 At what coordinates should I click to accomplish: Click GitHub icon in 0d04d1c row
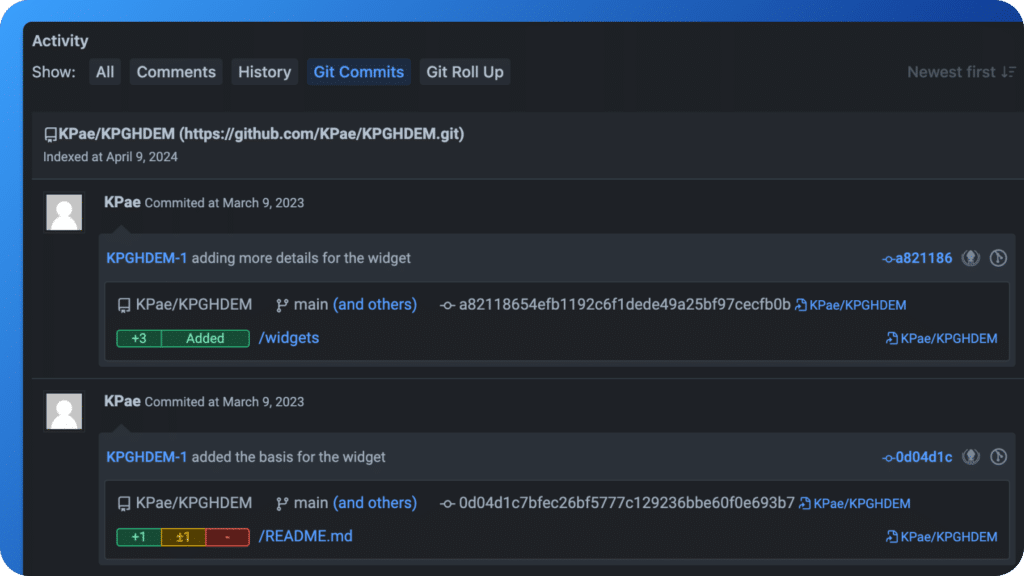[x=971, y=456]
